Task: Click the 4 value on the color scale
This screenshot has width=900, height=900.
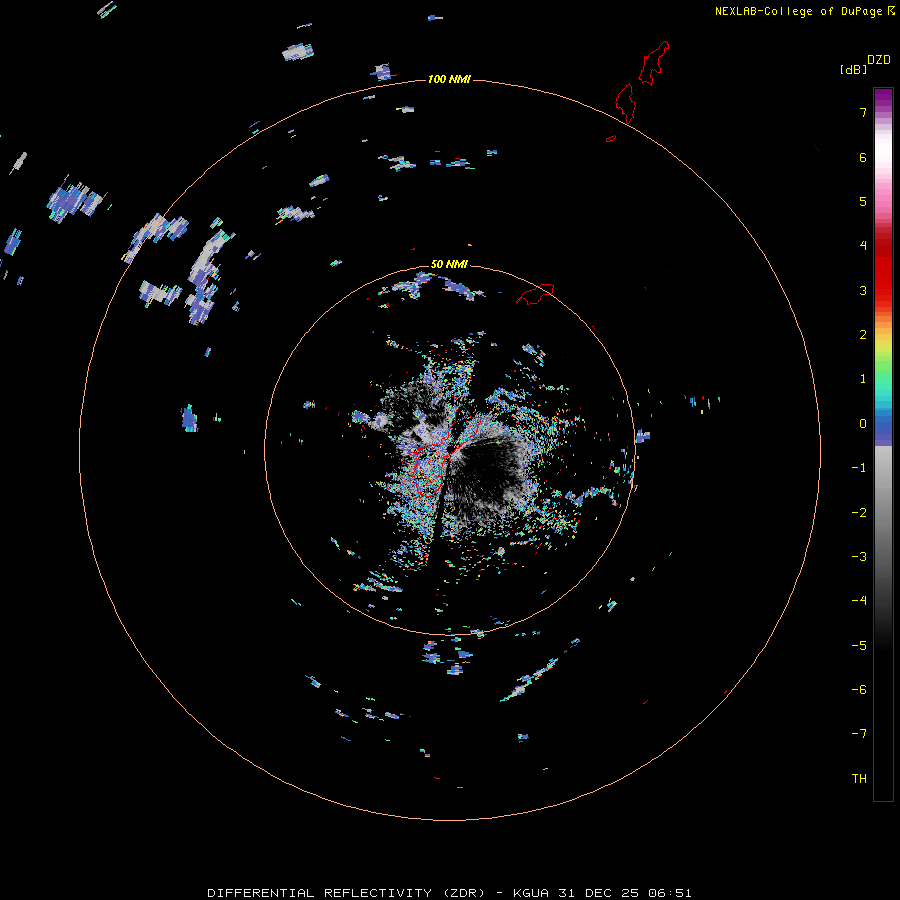Action: 863,246
